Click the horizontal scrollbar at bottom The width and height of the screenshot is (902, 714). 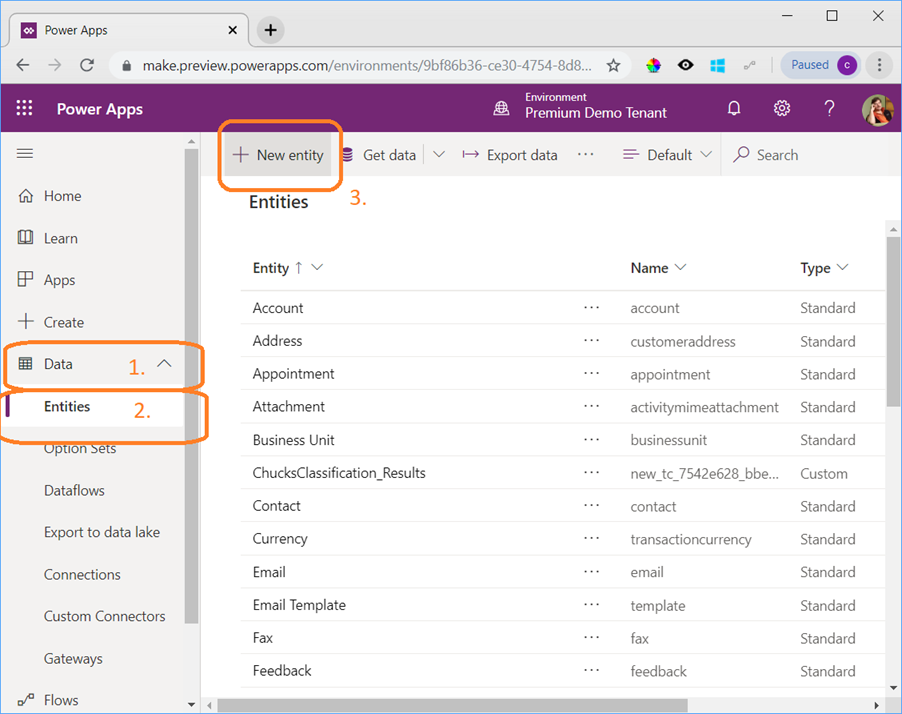pyautogui.click(x=452, y=705)
